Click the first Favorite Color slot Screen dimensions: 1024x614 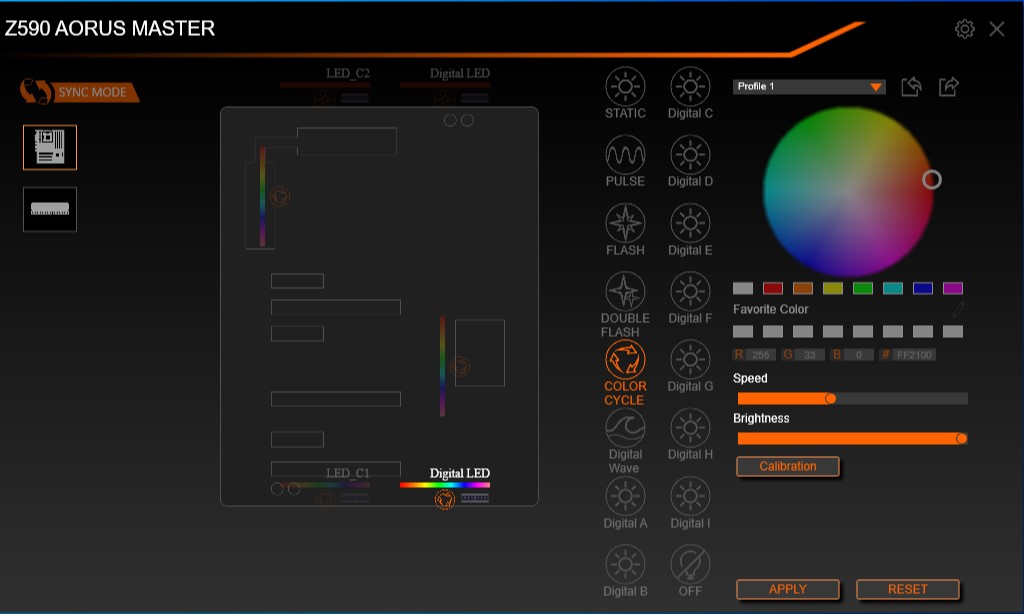coord(743,331)
